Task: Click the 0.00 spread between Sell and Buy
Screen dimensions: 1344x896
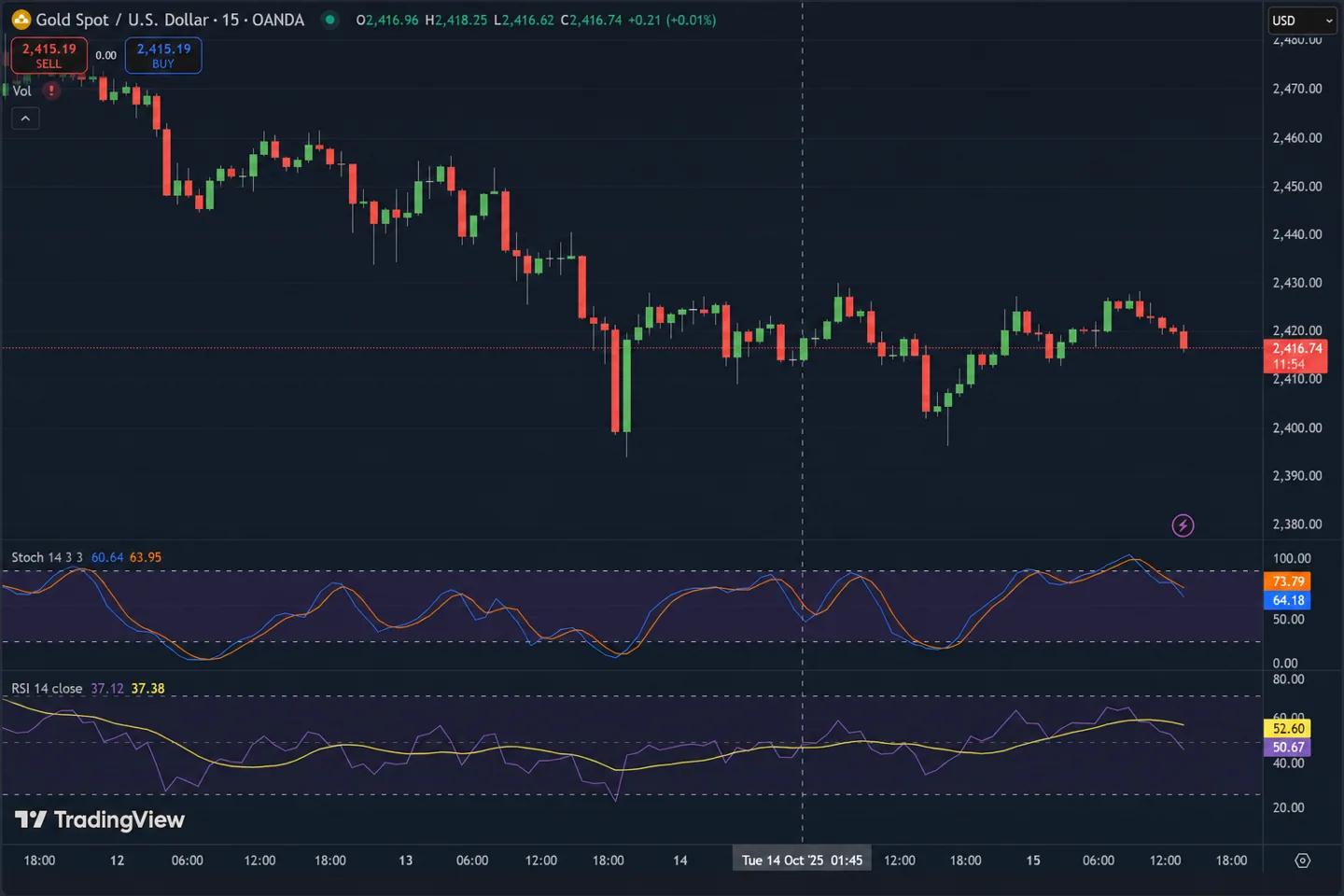Action: [106, 55]
